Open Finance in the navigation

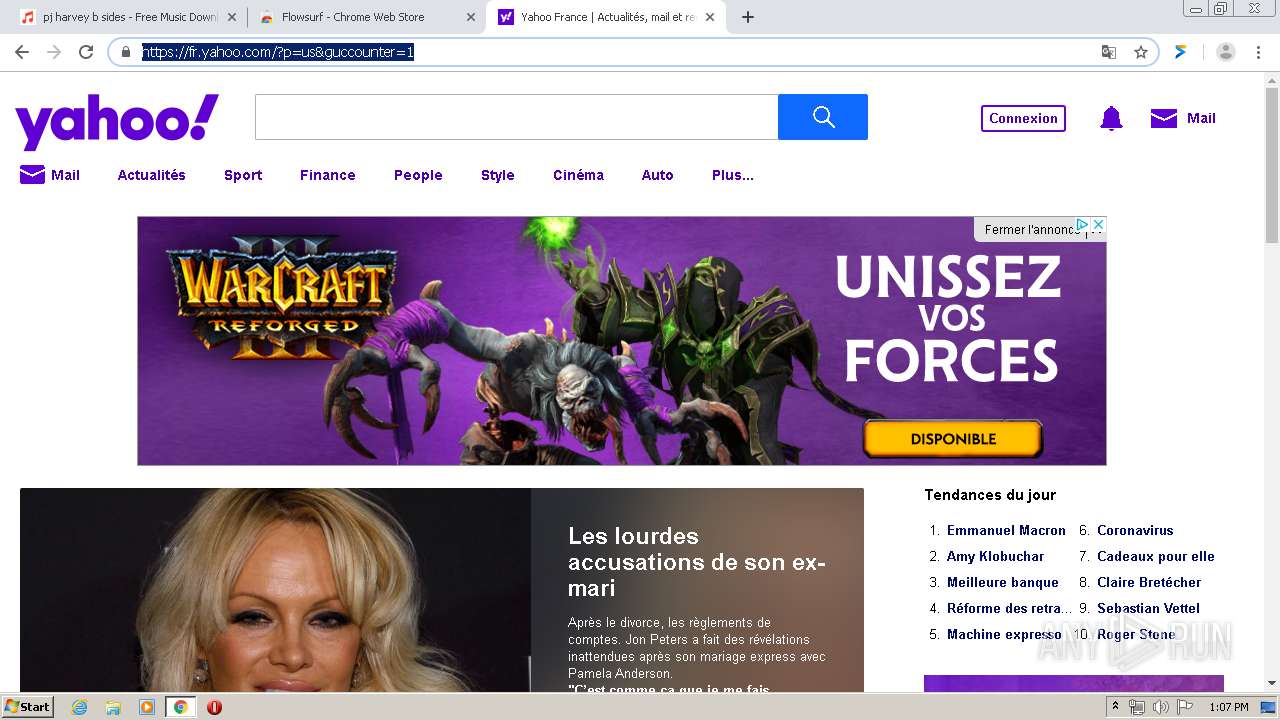click(328, 175)
